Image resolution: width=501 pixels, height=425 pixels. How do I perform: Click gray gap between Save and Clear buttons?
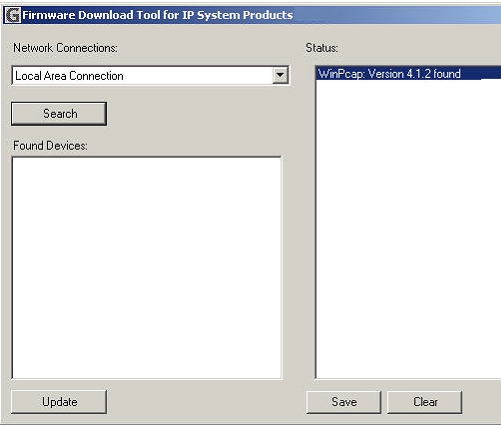tap(384, 402)
